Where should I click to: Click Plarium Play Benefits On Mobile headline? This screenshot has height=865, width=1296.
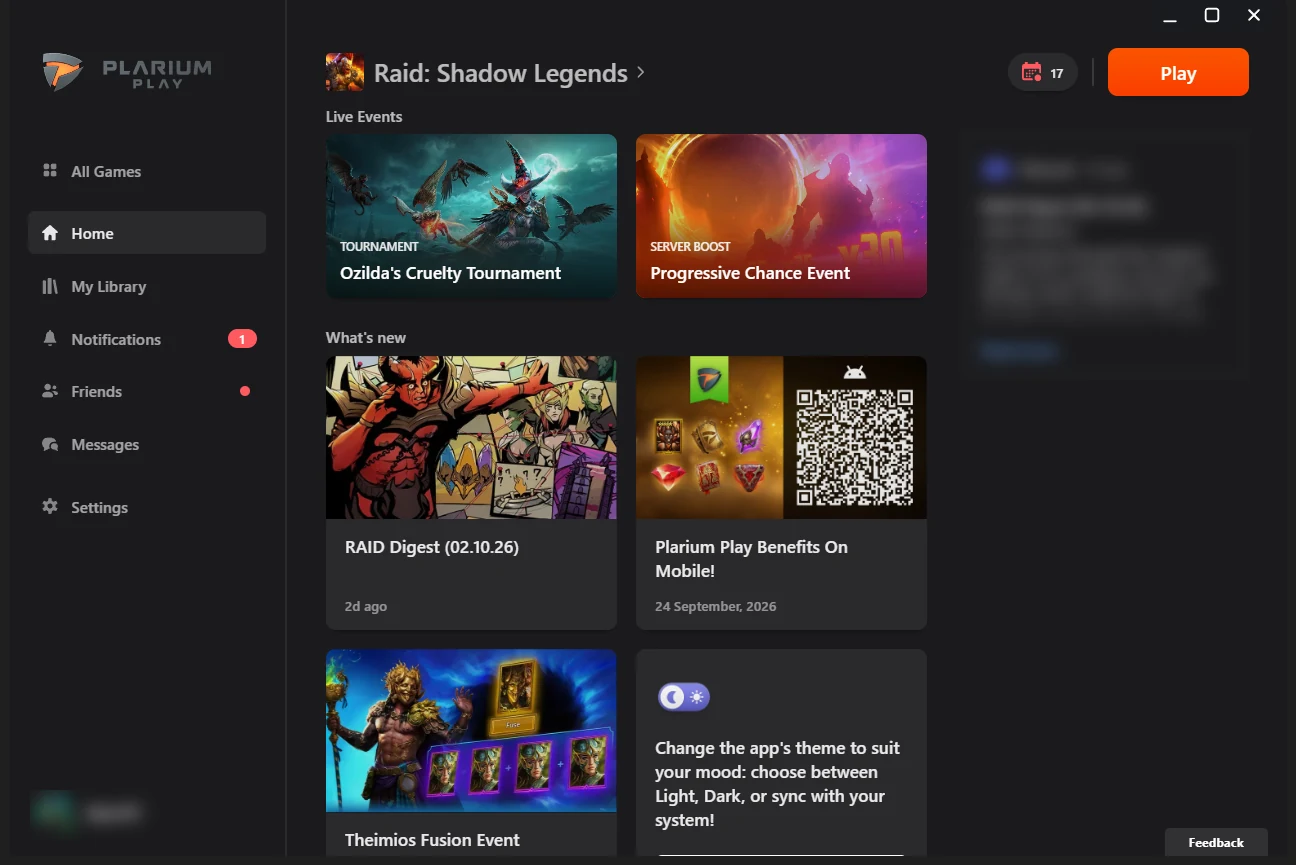[751, 559]
